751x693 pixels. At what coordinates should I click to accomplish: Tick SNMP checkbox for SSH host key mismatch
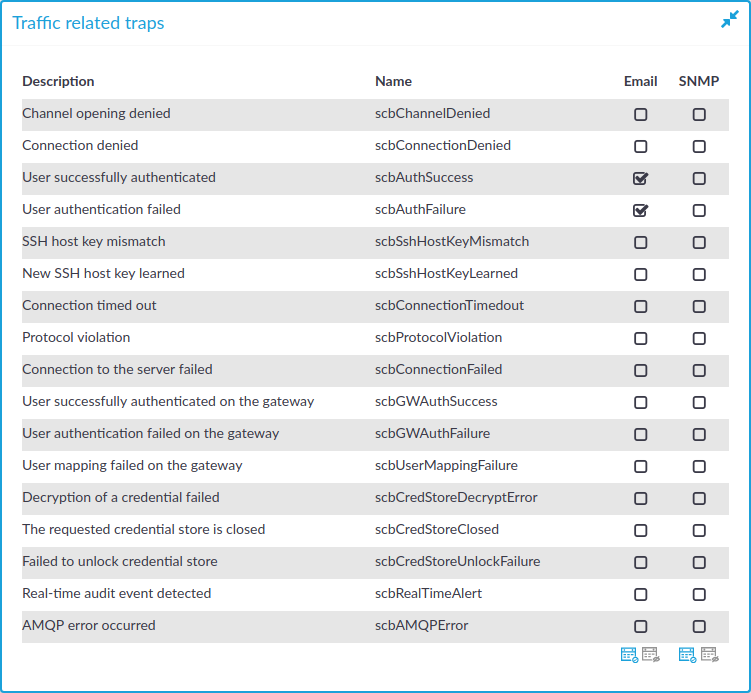699,242
